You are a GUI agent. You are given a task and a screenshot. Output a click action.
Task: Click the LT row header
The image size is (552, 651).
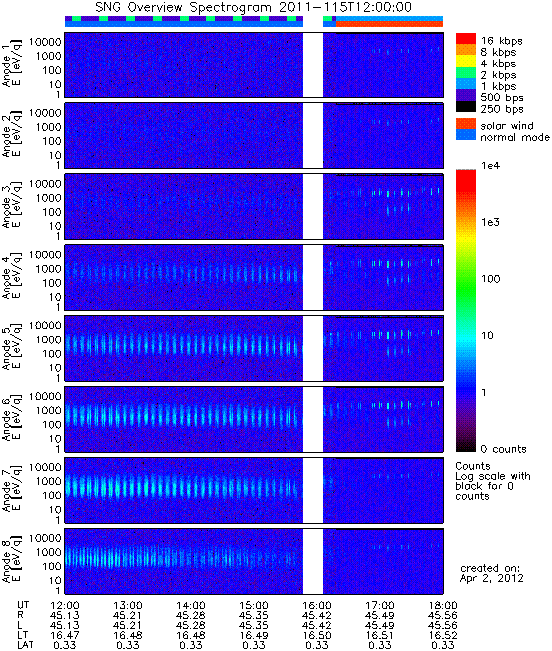click(22, 635)
